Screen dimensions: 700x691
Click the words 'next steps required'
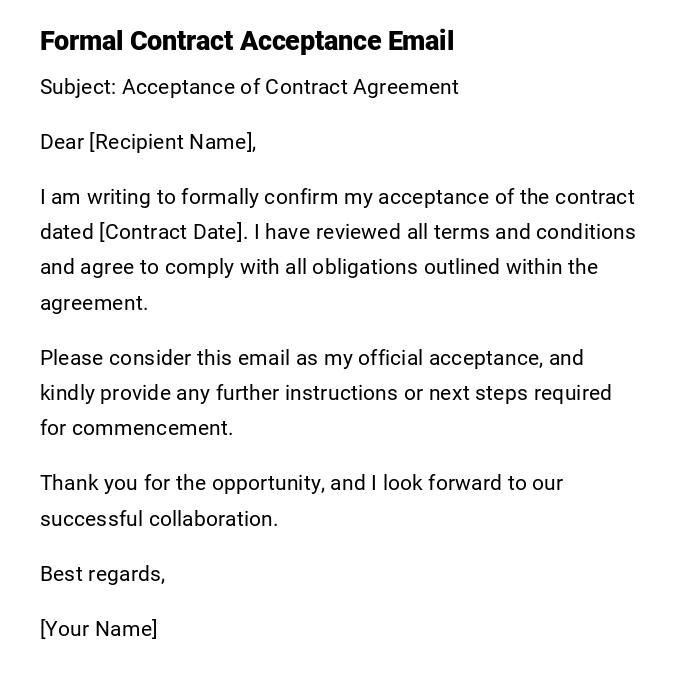tap(520, 393)
